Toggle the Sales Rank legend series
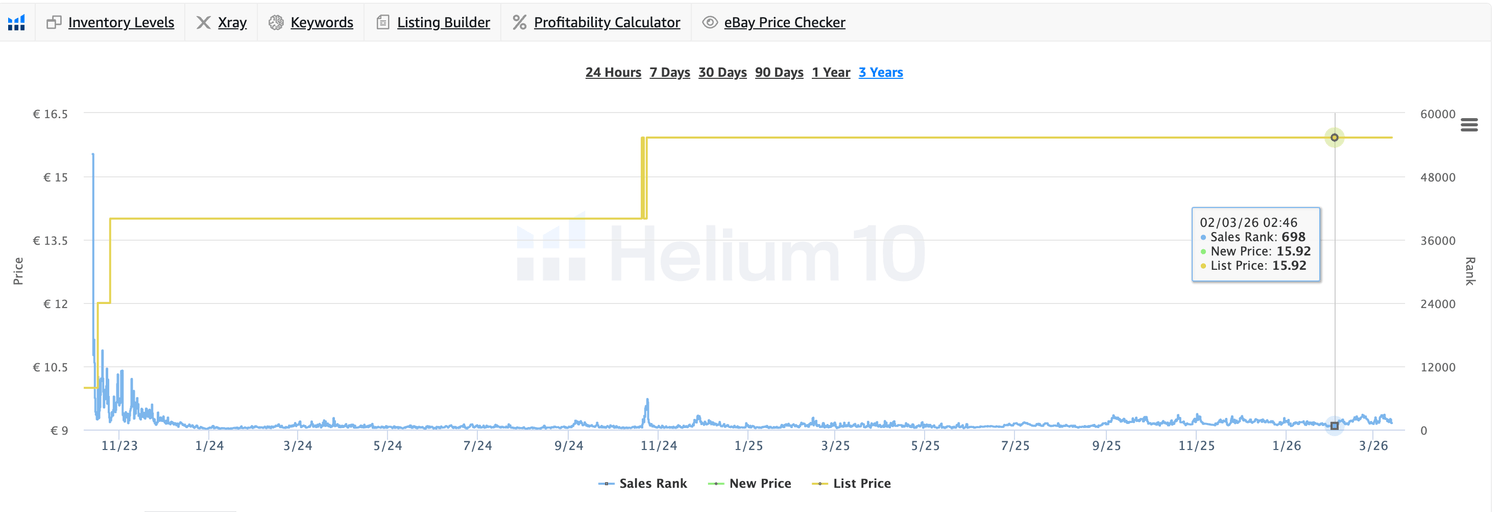Image resolution: width=1500 pixels, height=512 pixels. 643,484
